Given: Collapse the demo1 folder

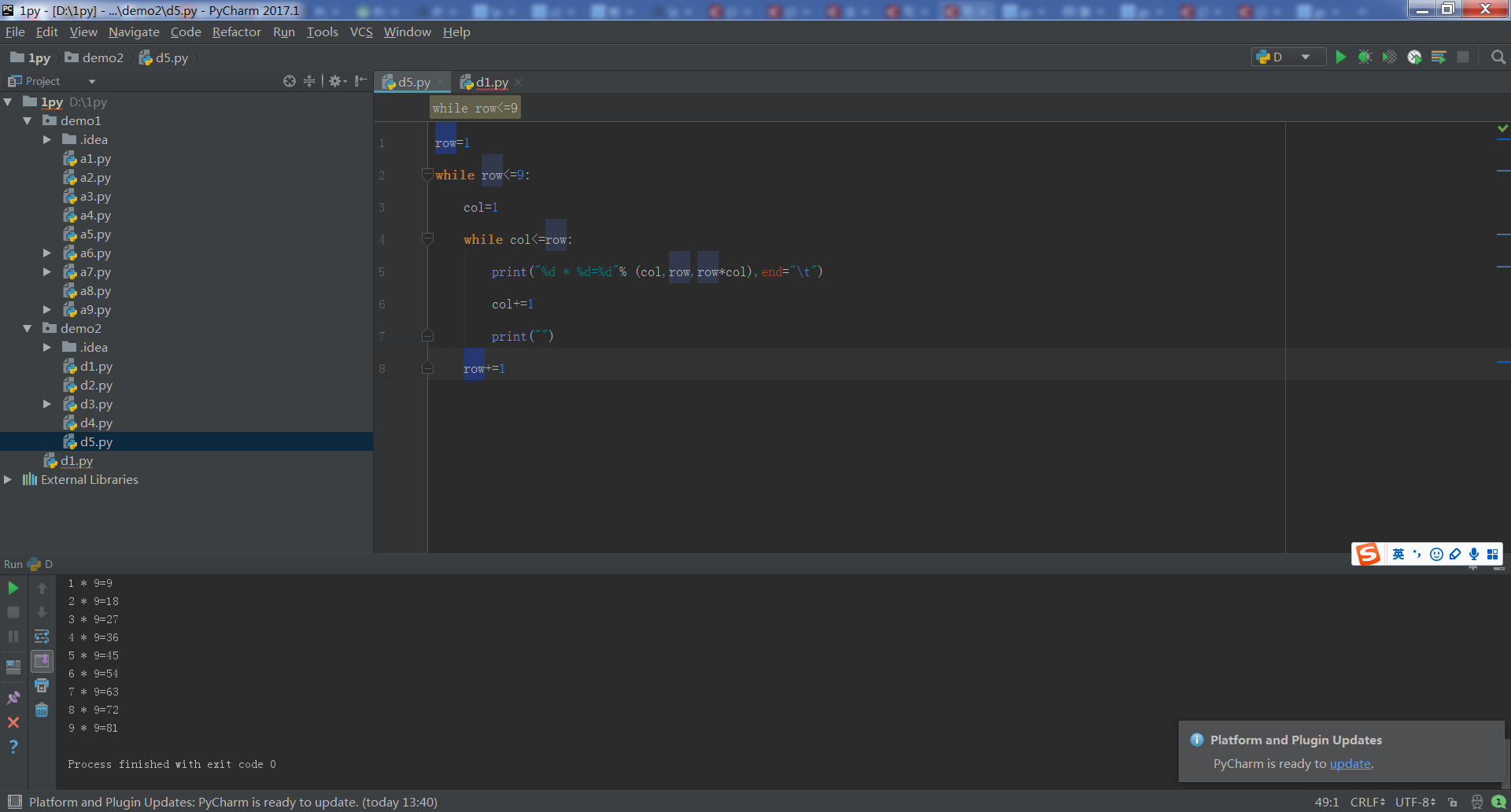Looking at the screenshot, I should [x=28, y=120].
